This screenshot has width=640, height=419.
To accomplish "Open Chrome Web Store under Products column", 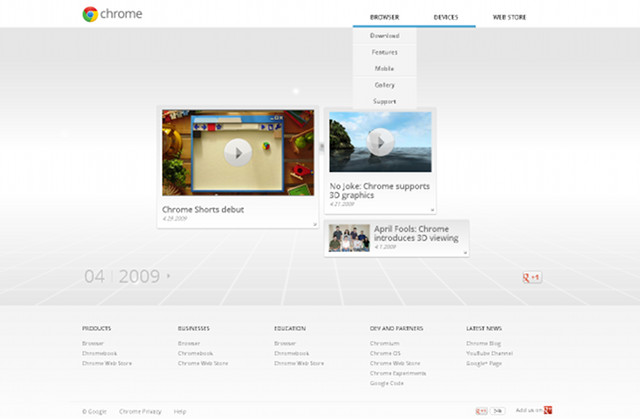I will click(x=107, y=363).
